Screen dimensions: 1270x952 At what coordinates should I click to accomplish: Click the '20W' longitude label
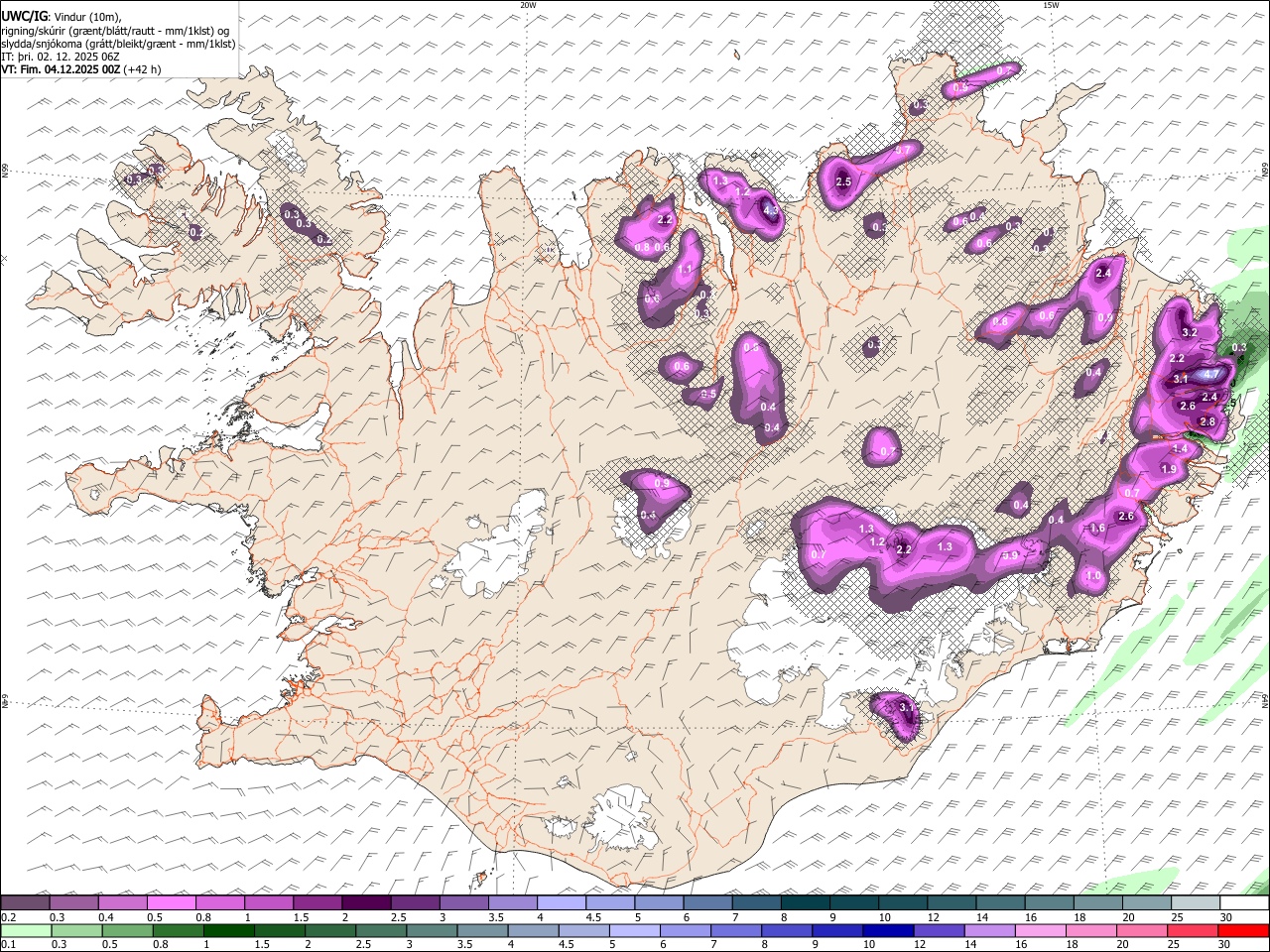pos(528,5)
